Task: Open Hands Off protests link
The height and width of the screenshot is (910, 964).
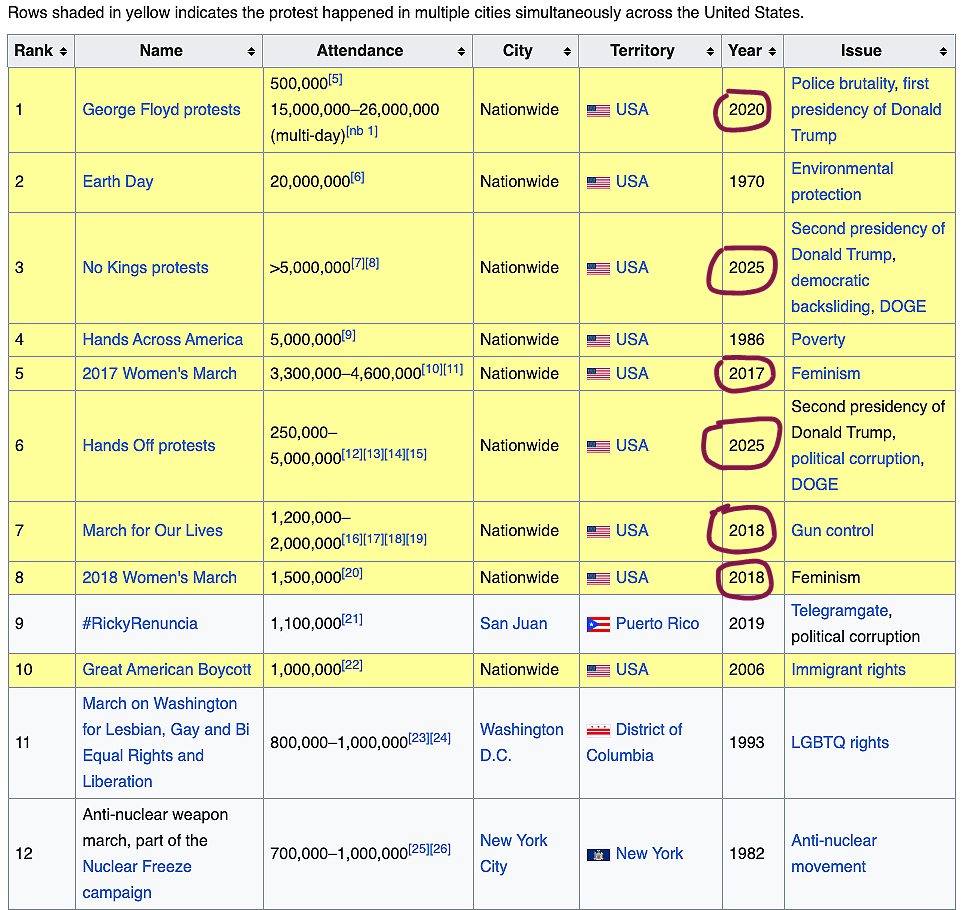Action: pos(149,445)
